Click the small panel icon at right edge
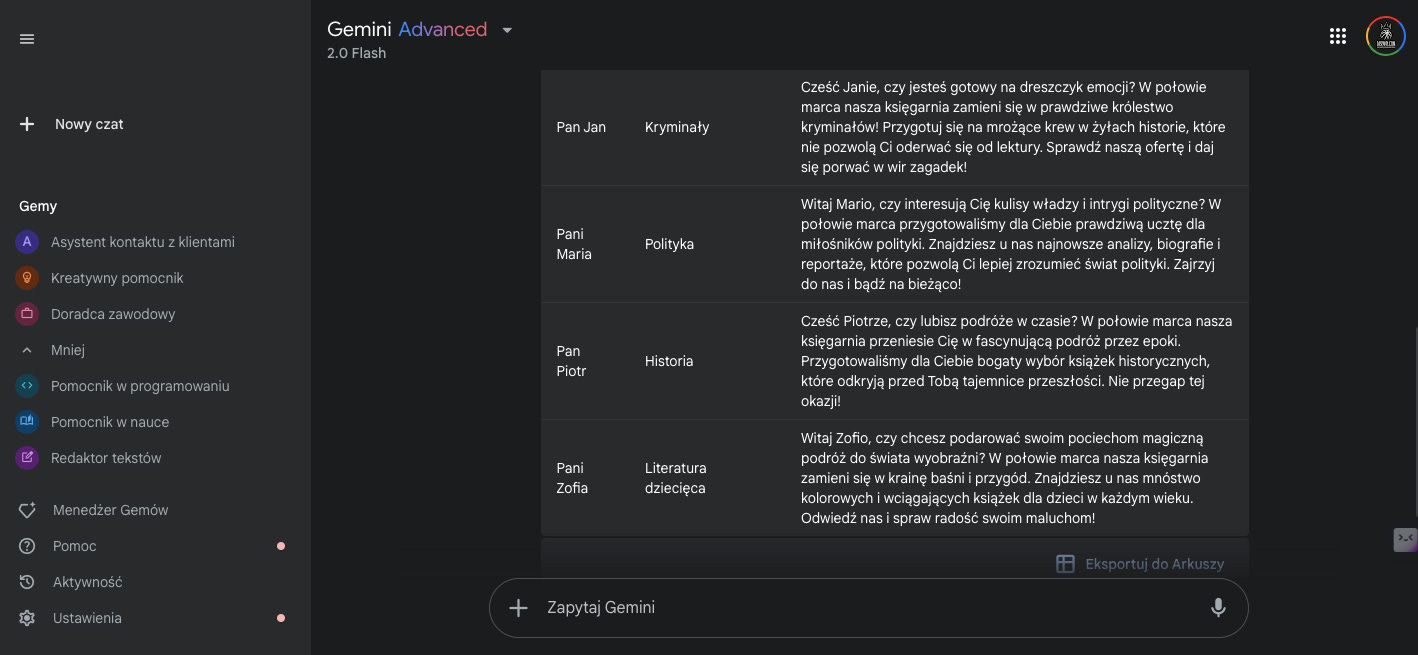The width and height of the screenshot is (1418, 655). pyautogui.click(x=1405, y=539)
